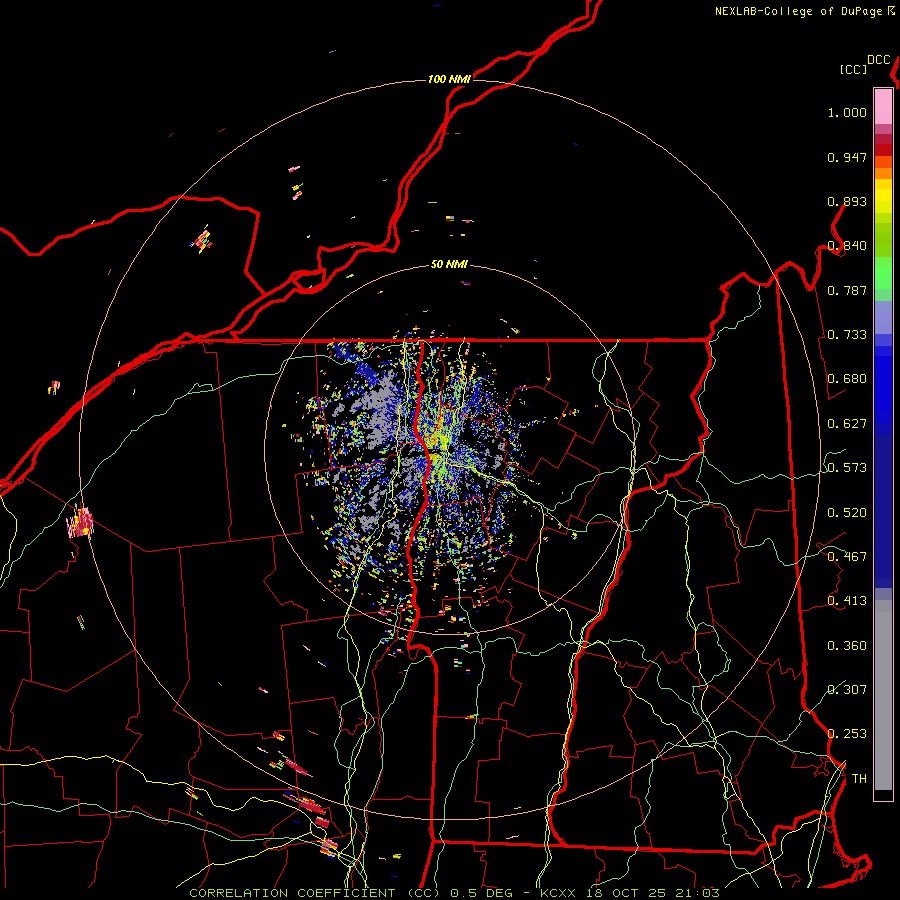Click the [CC] unit label above the scale

[x=853, y=69]
